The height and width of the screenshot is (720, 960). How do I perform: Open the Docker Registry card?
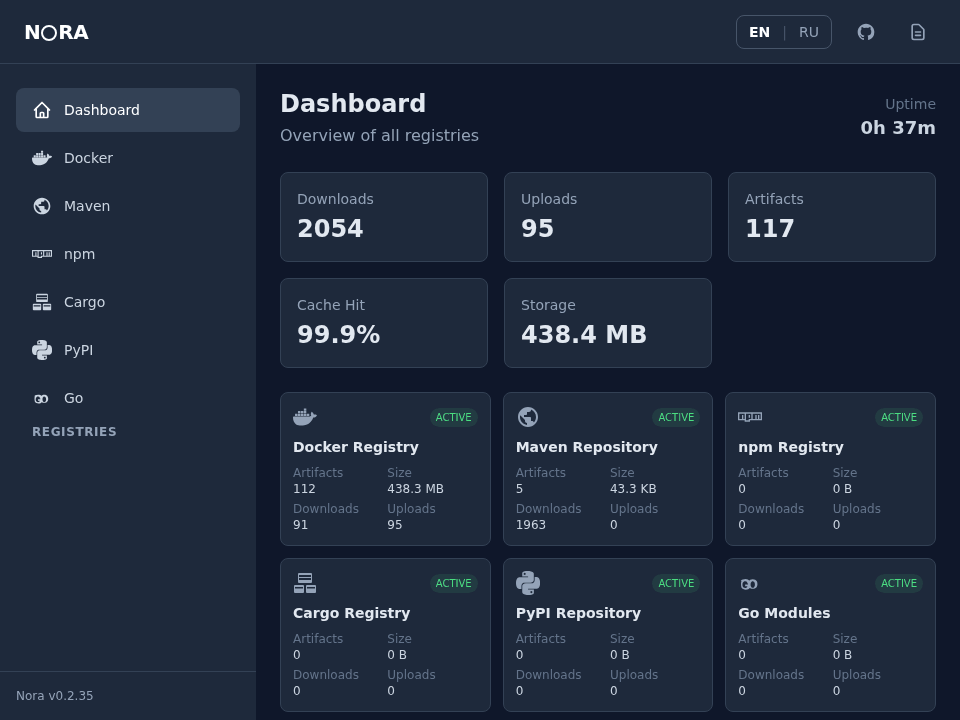point(386,468)
